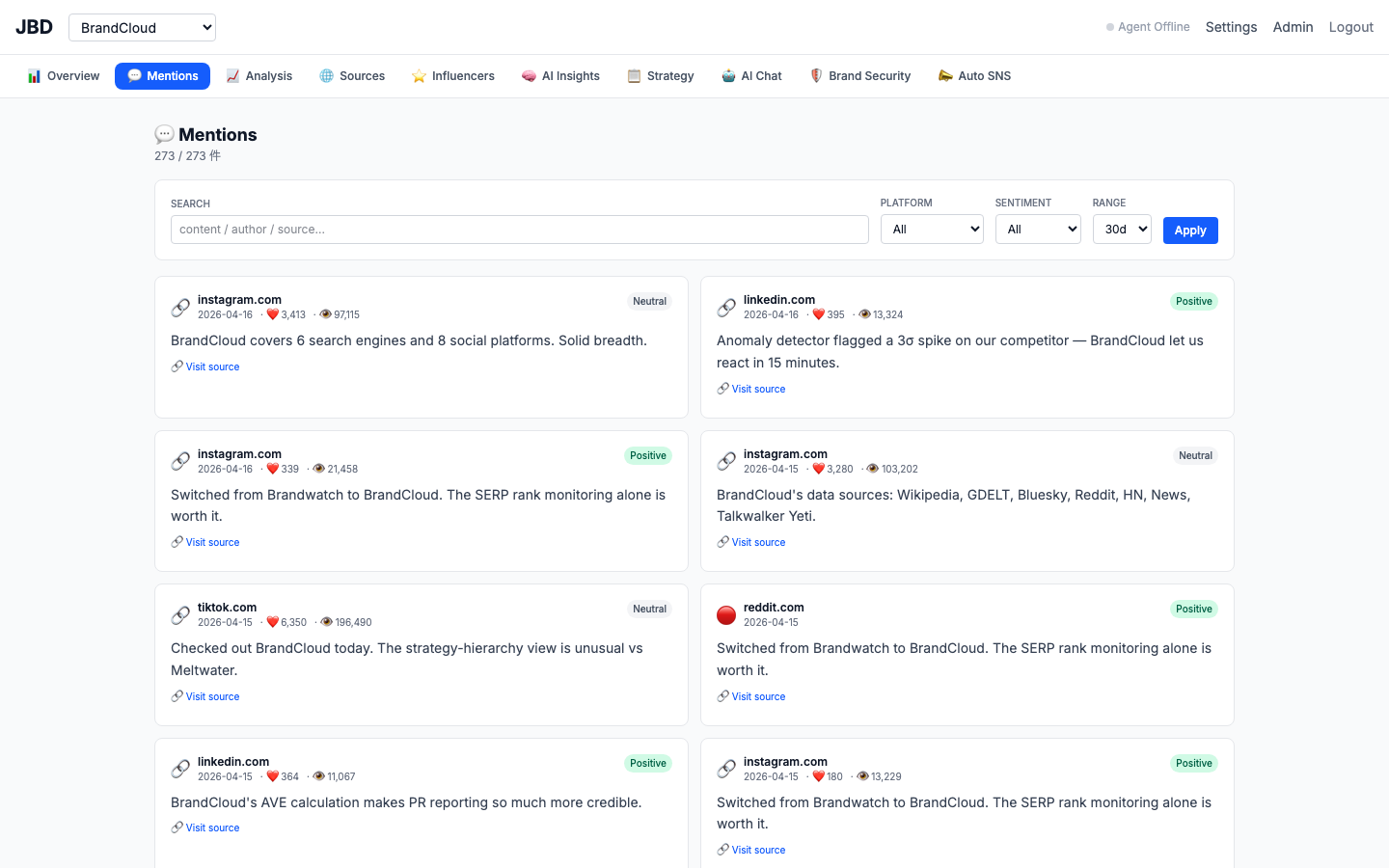The width and height of the screenshot is (1389, 868).
Task: Click link icon of the Anomaly detector mention
Action: (726, 308)
